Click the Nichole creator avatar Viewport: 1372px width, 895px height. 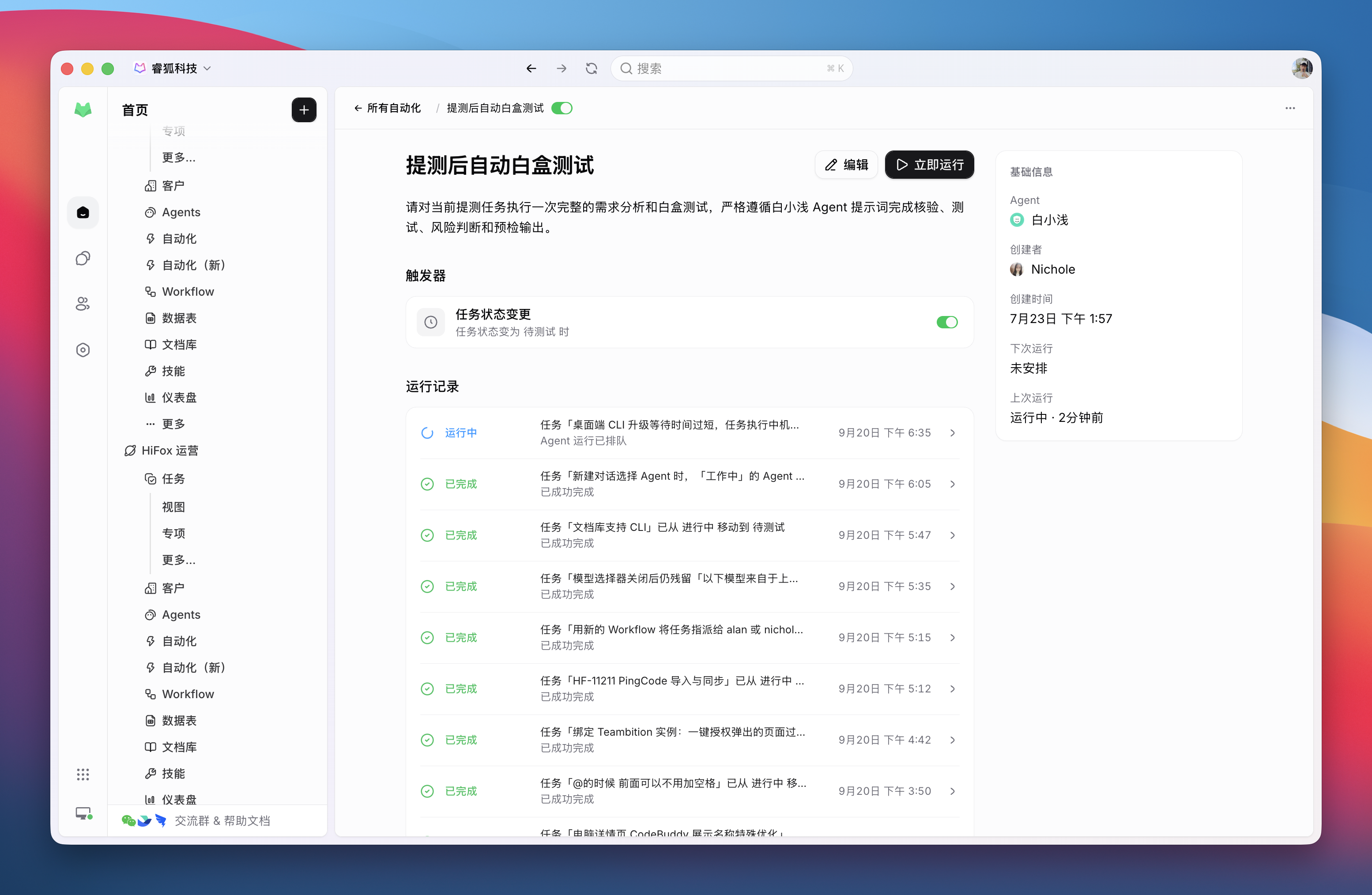pyautogui.click(x=1017, y=269)
